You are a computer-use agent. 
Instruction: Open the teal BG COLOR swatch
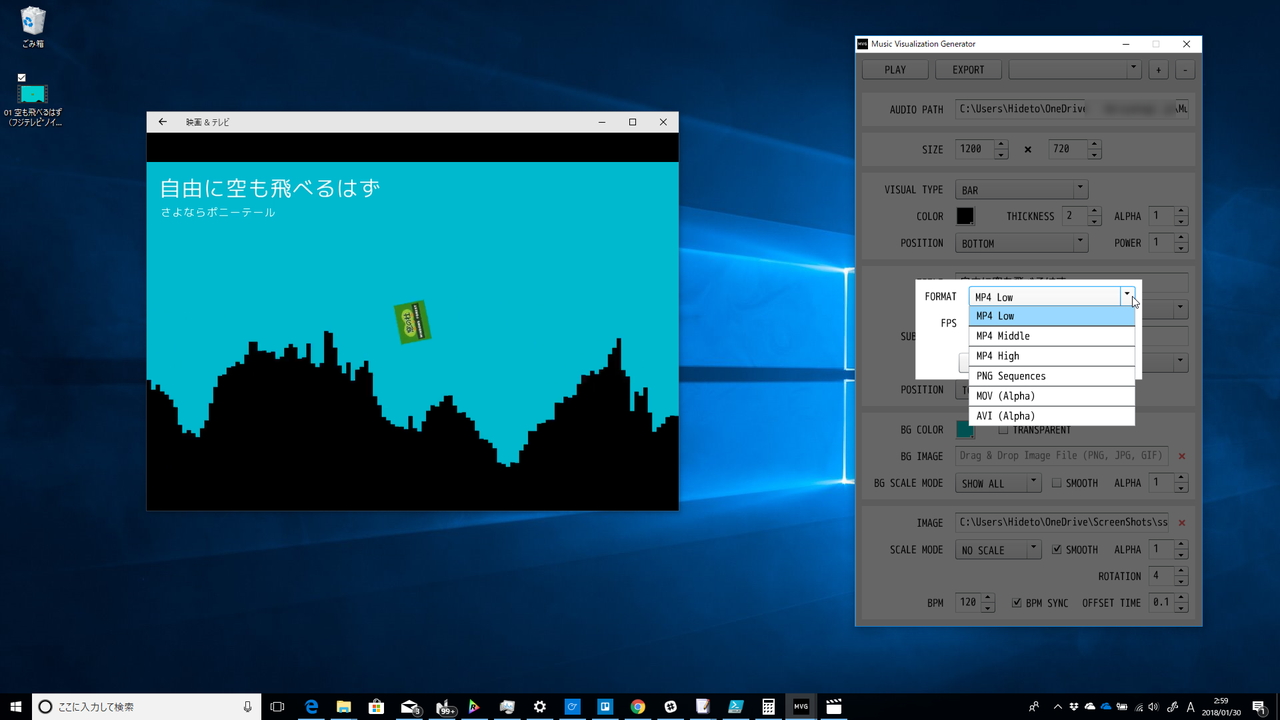(965, 430)
